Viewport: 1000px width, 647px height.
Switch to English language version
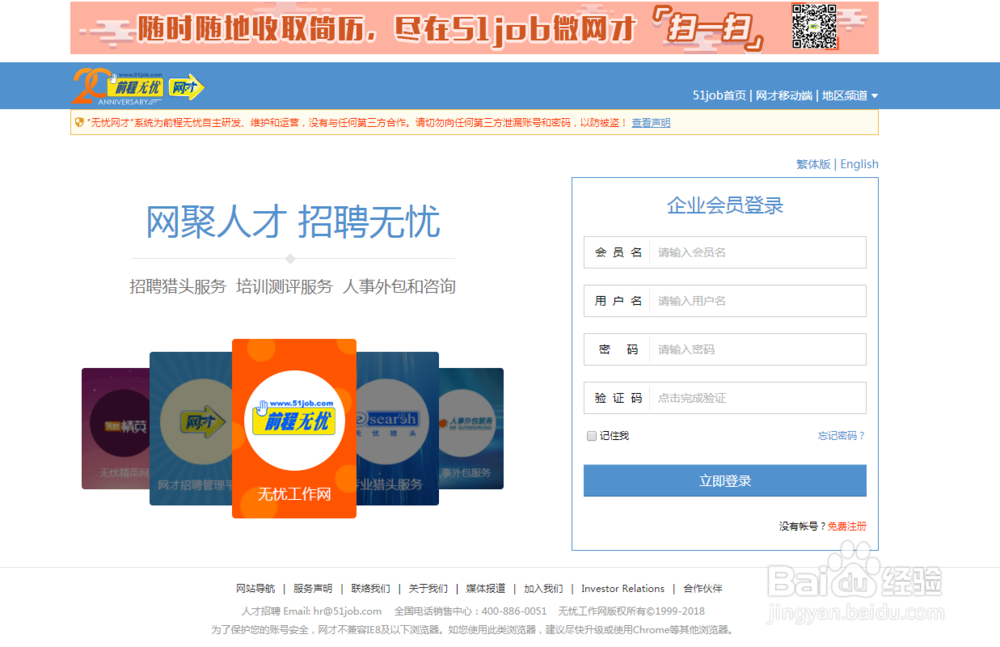[859, 164]
